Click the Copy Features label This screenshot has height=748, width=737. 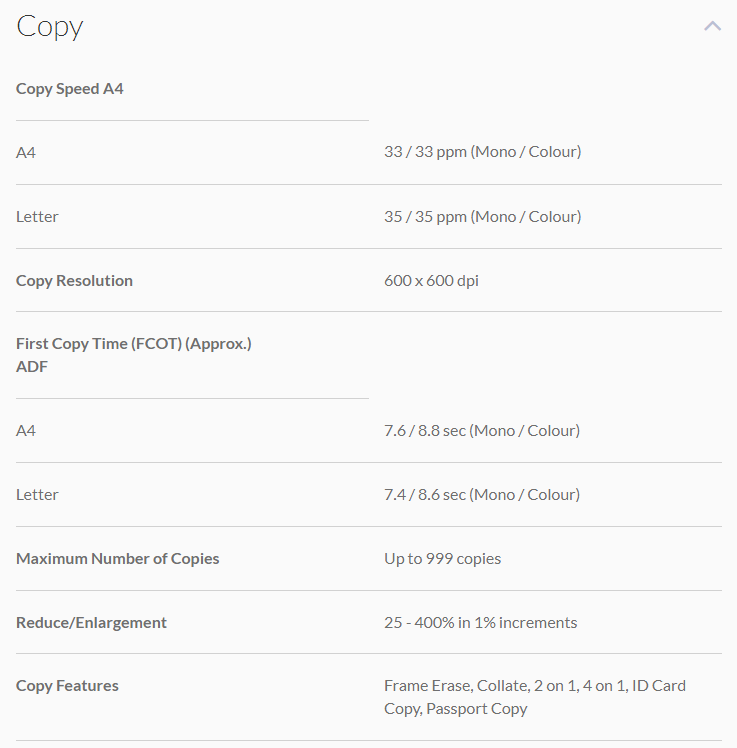(x=67, y=685)
